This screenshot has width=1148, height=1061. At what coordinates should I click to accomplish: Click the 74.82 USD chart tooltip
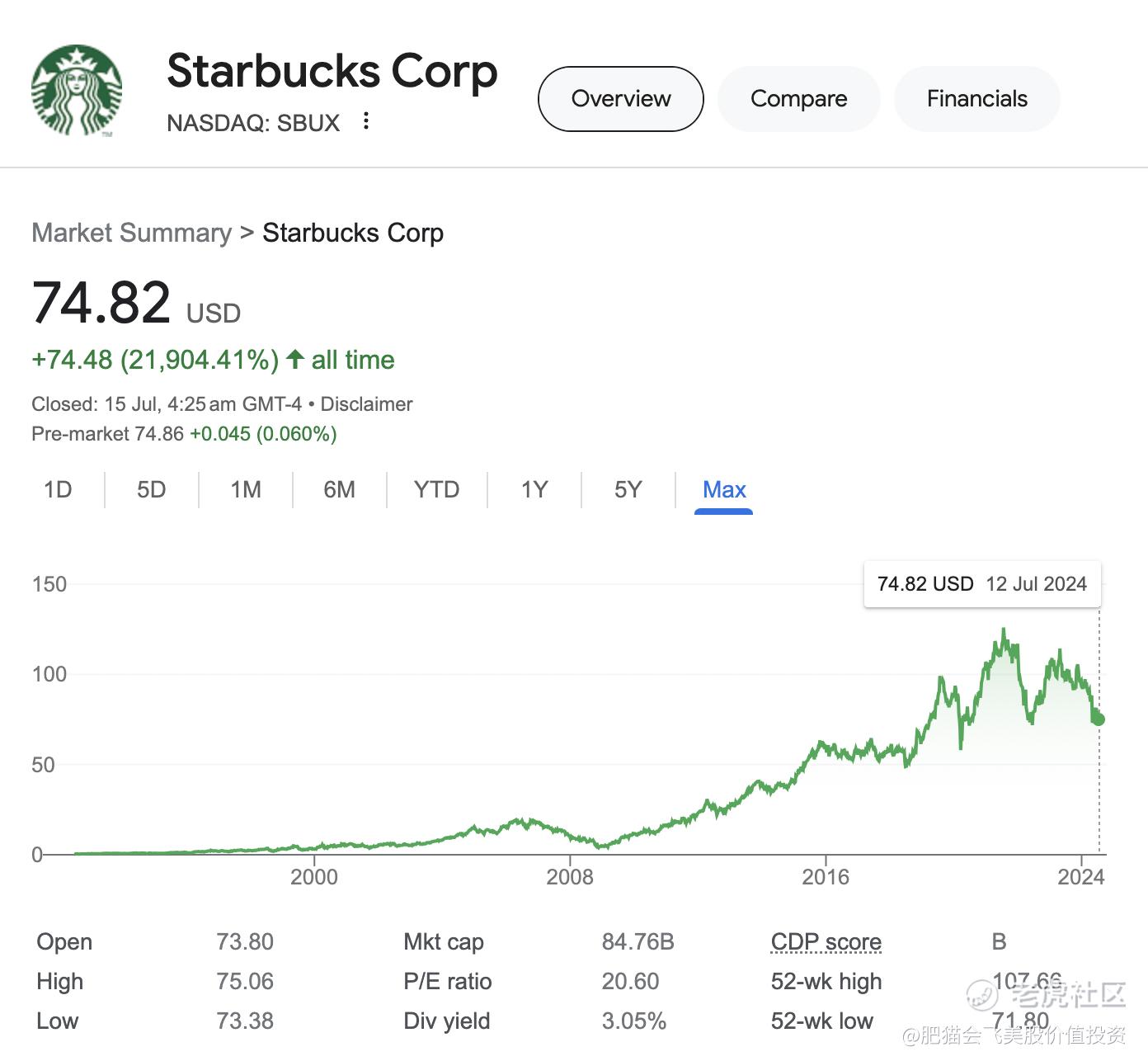(981, 584)
